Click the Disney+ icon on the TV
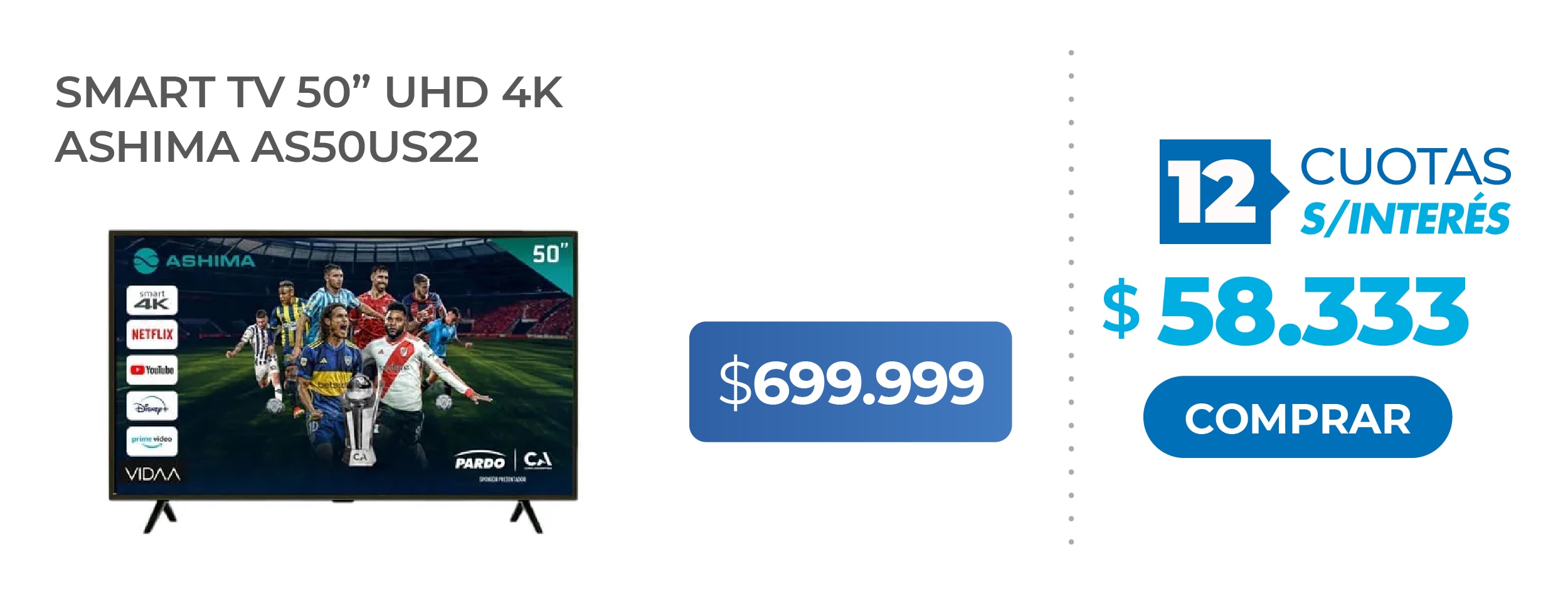The height and width of the screenshot is (601, 1568). 152,406
